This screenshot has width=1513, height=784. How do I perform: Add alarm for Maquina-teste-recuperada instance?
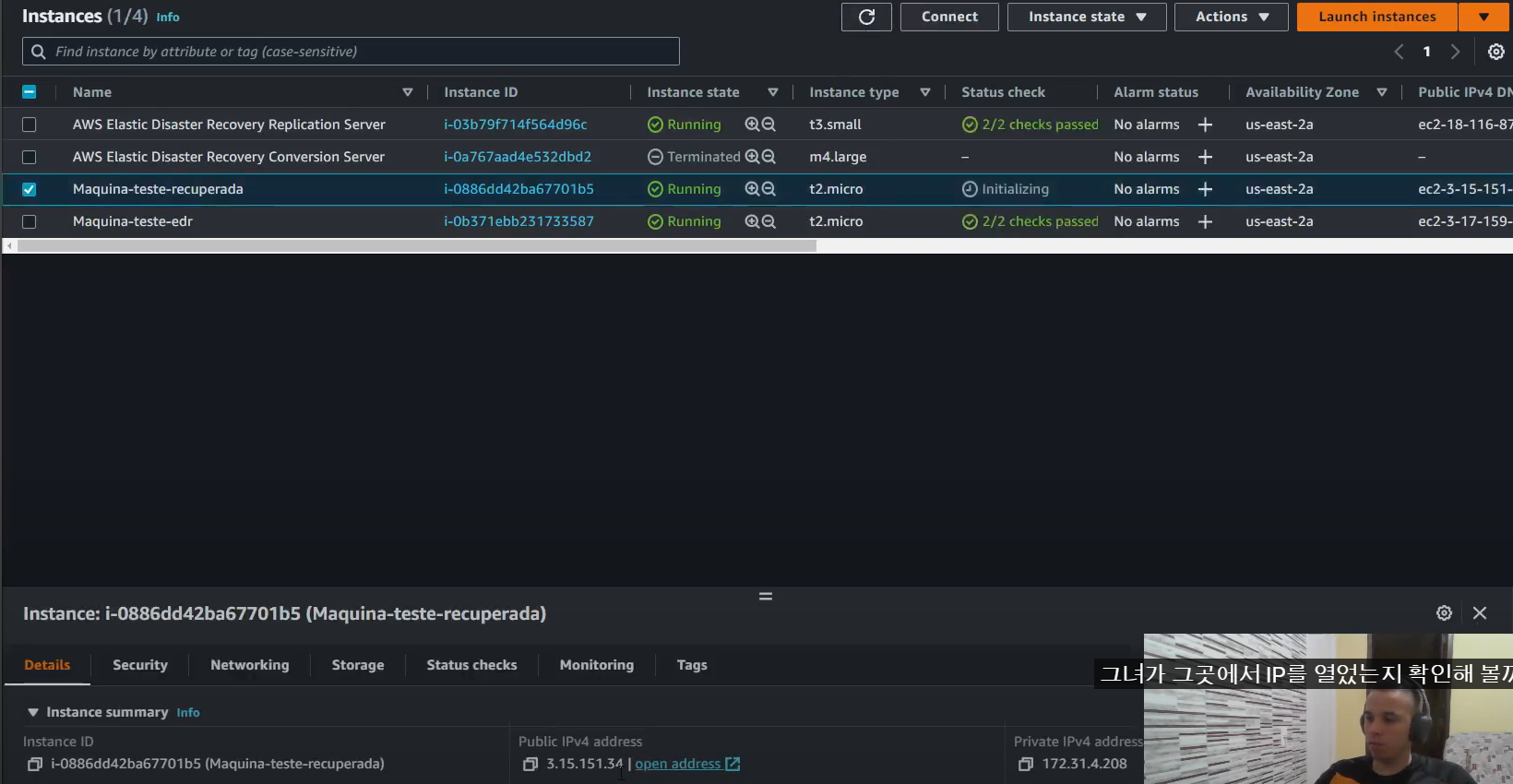pos(1205,189)
